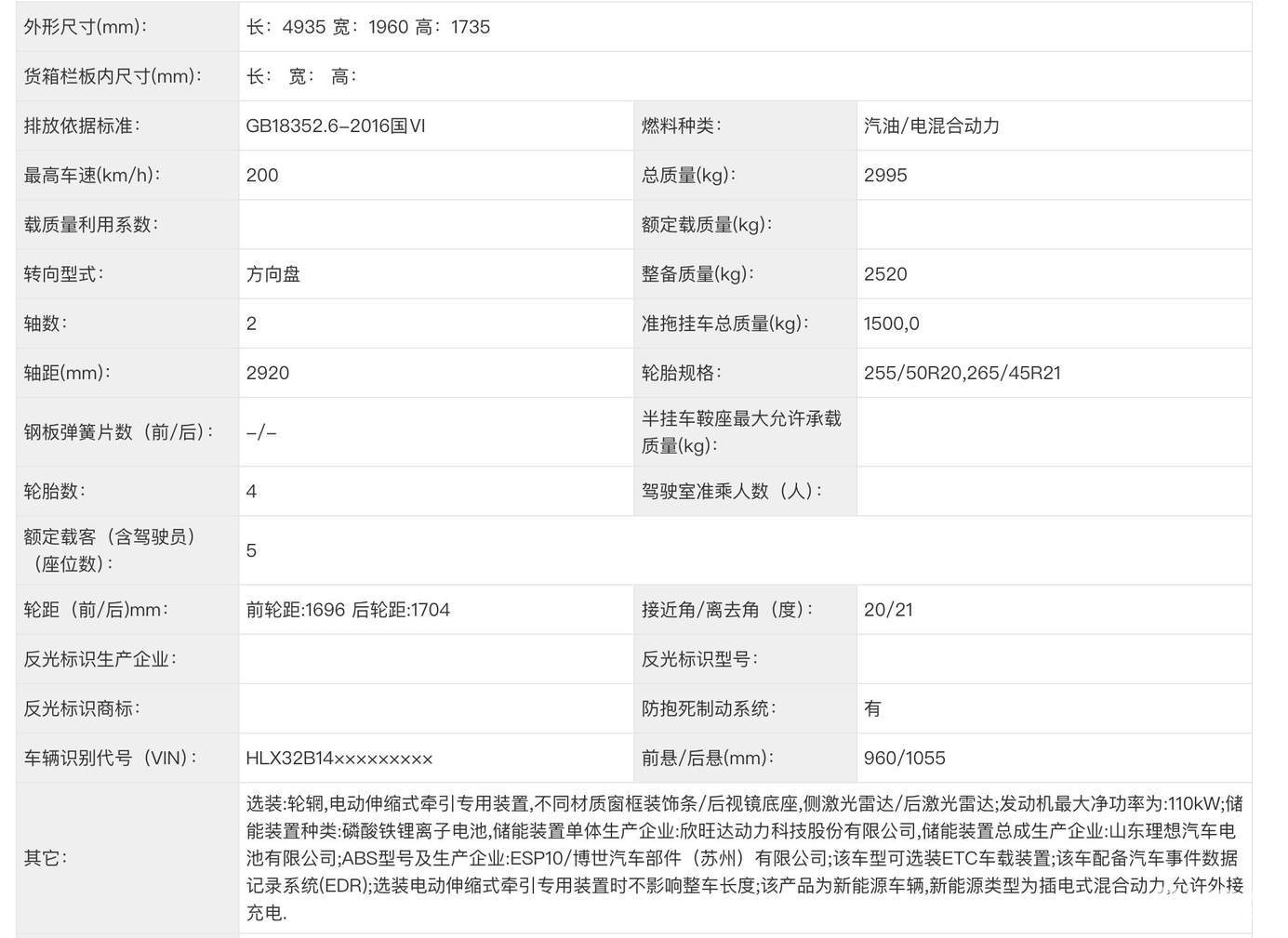Viewport: 1288px width, 938px height.
Task: Click the dimensions value 长：4935 宽：1960 高：1735
Action: click(x=367, y=27)
